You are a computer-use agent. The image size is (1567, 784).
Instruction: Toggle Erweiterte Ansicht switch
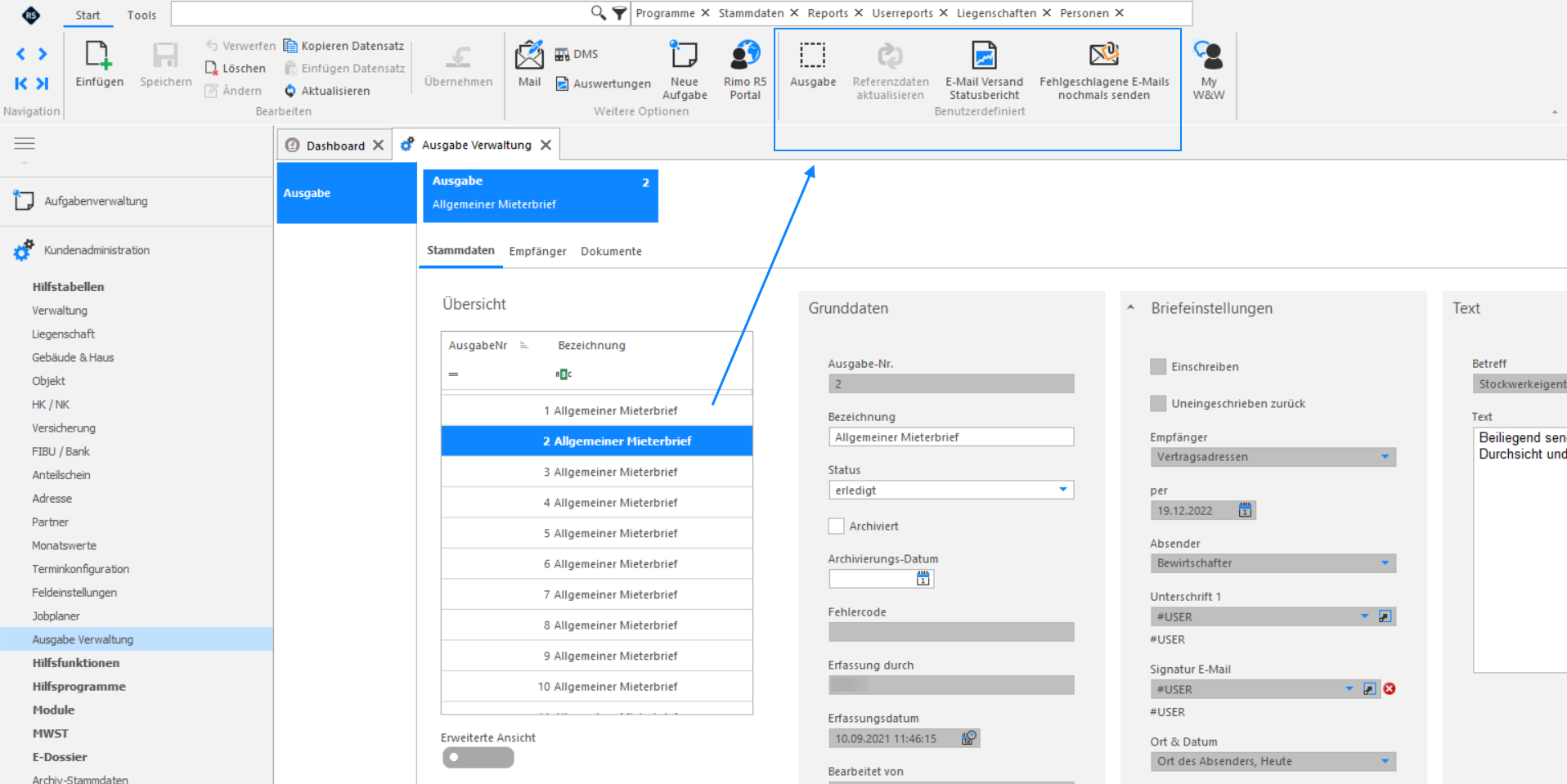[478, 758]
